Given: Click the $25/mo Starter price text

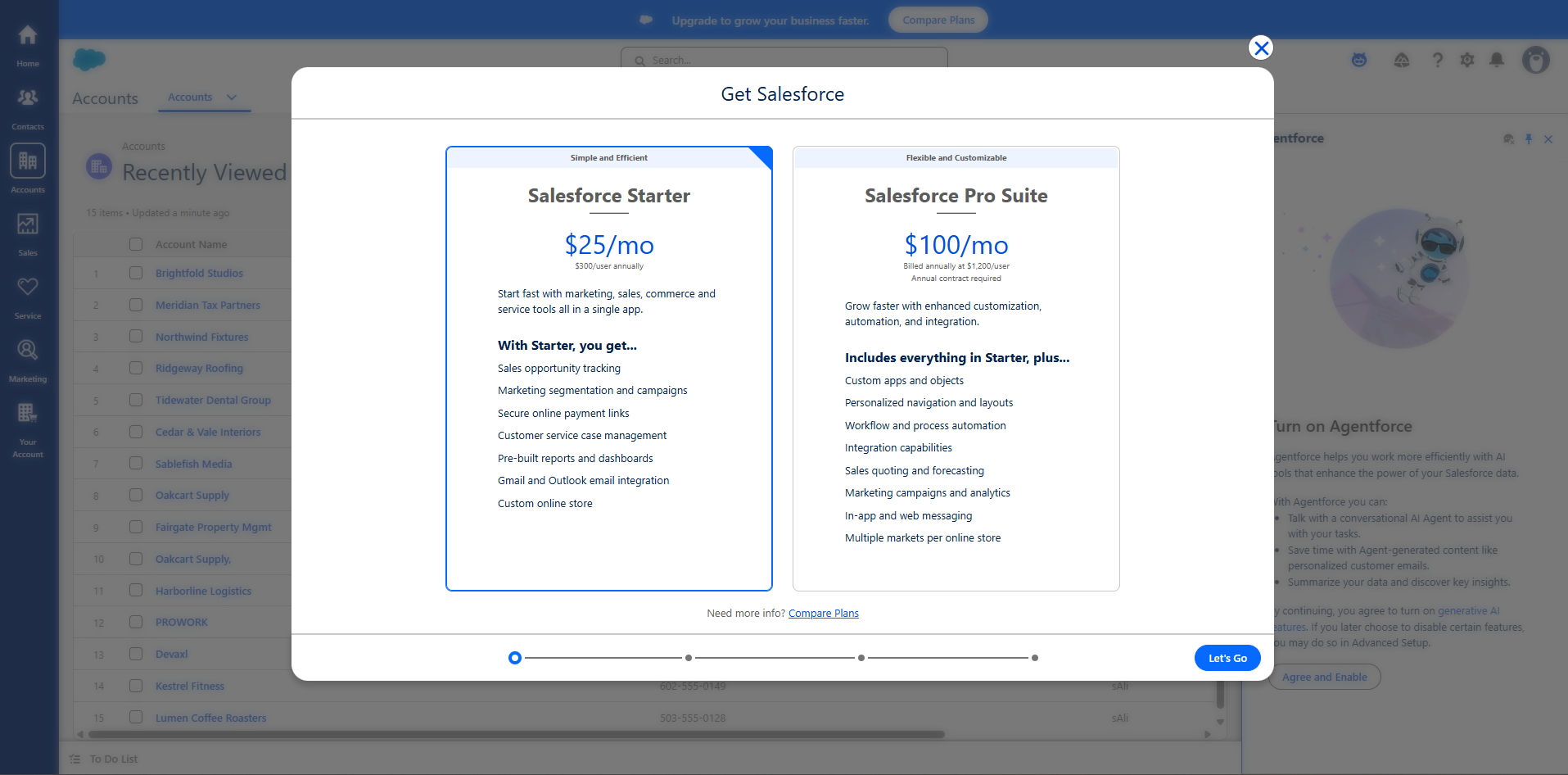Looking at the screenshot, I should pyautogui.click(x=609, y=244).
